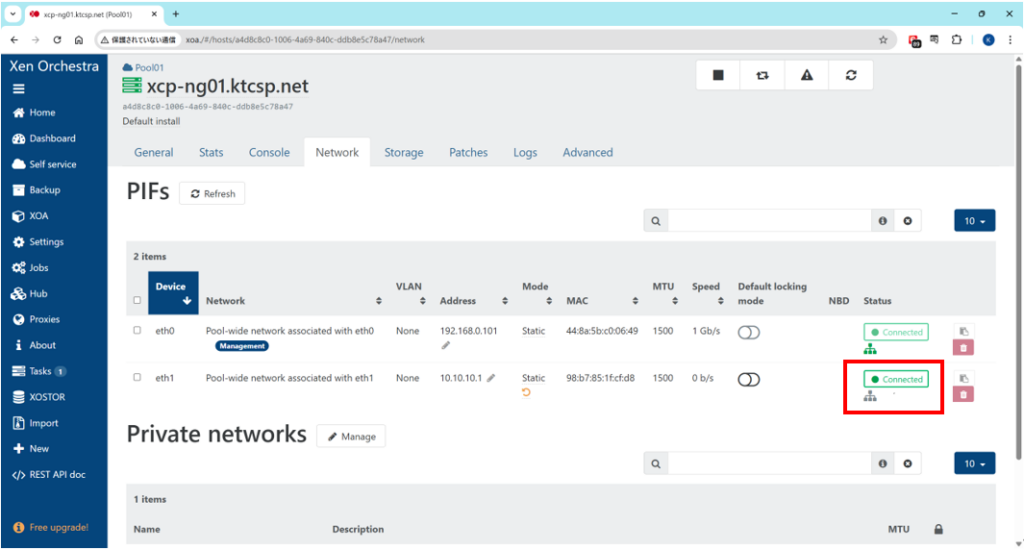This screenshot has height=550, width=1024.
Task: Click Manage button for Private networks
Action: (351, 436)
